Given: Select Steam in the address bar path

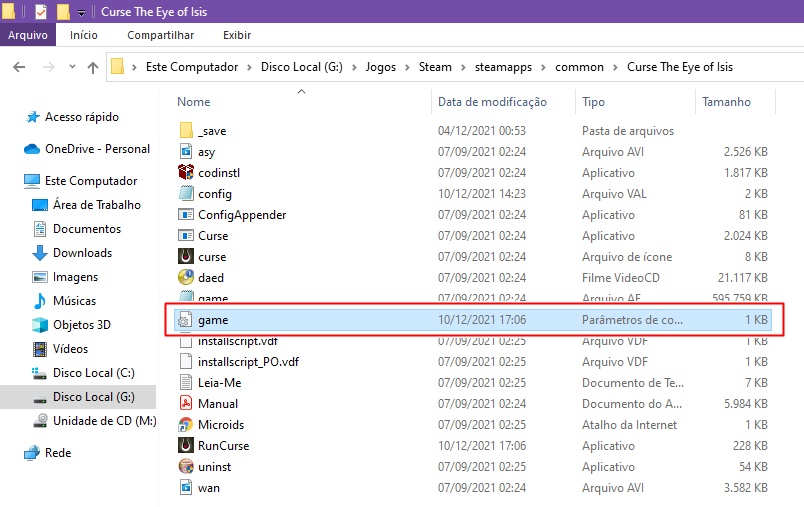Looking at the screenshot, I should click(x=435, y=67).
